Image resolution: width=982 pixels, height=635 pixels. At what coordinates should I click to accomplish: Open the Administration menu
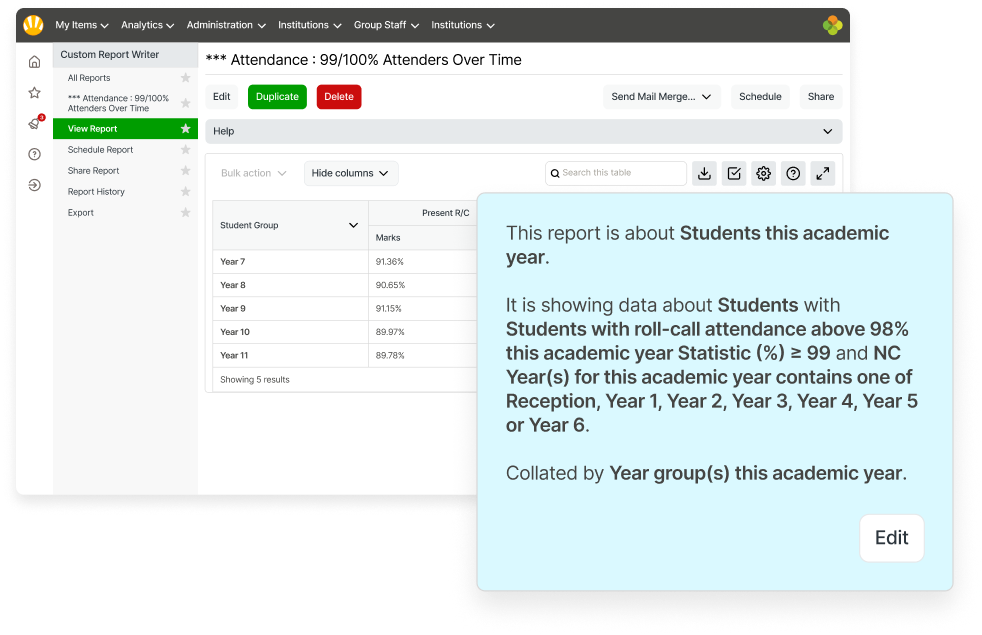(x=225, y=25)
